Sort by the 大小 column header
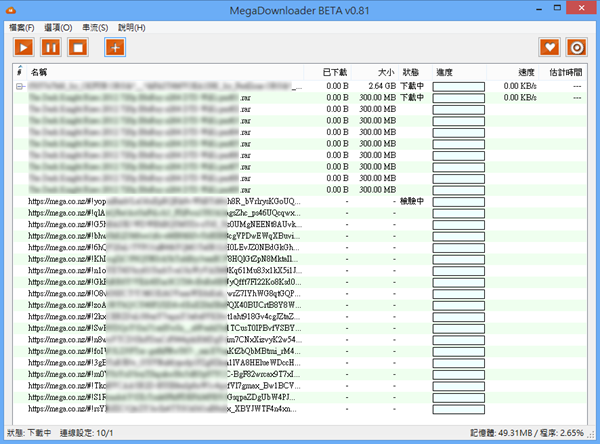The image size is (600, 444). tap(375, 72)
